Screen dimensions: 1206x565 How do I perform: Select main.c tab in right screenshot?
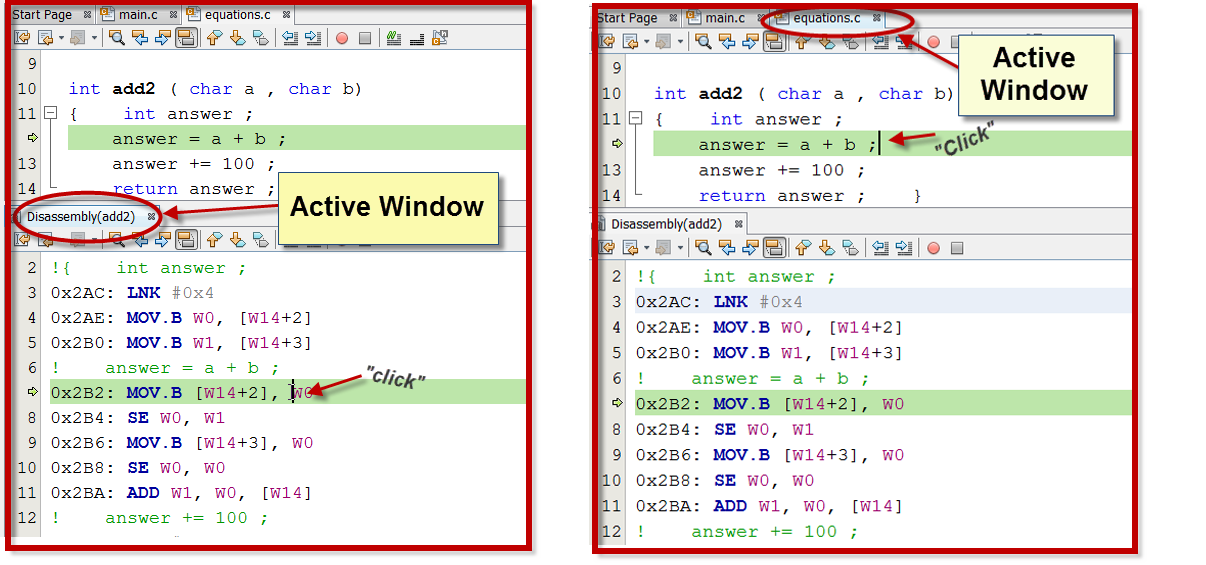click(726, 18)
